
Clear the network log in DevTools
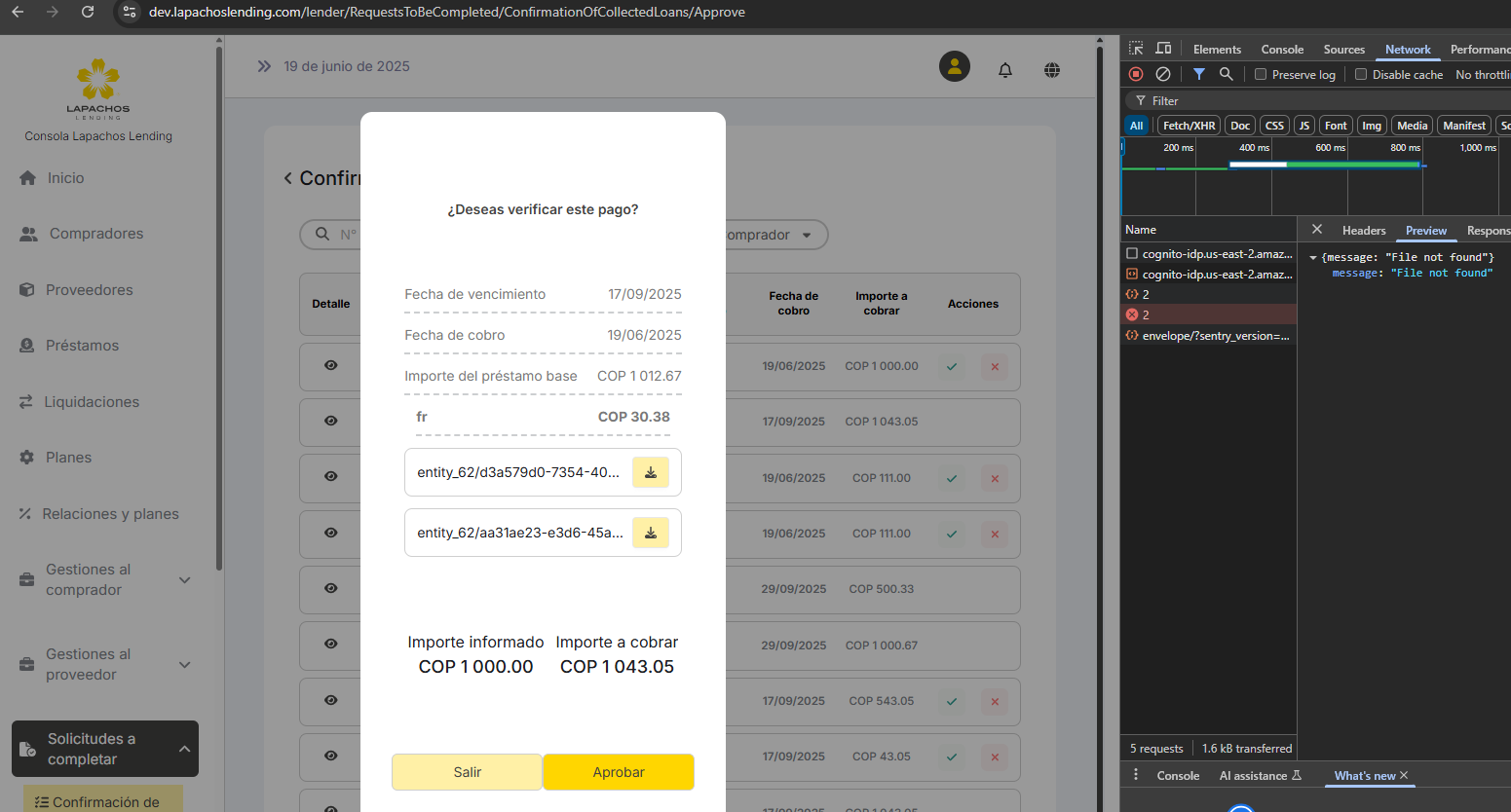pos(1163,74)
